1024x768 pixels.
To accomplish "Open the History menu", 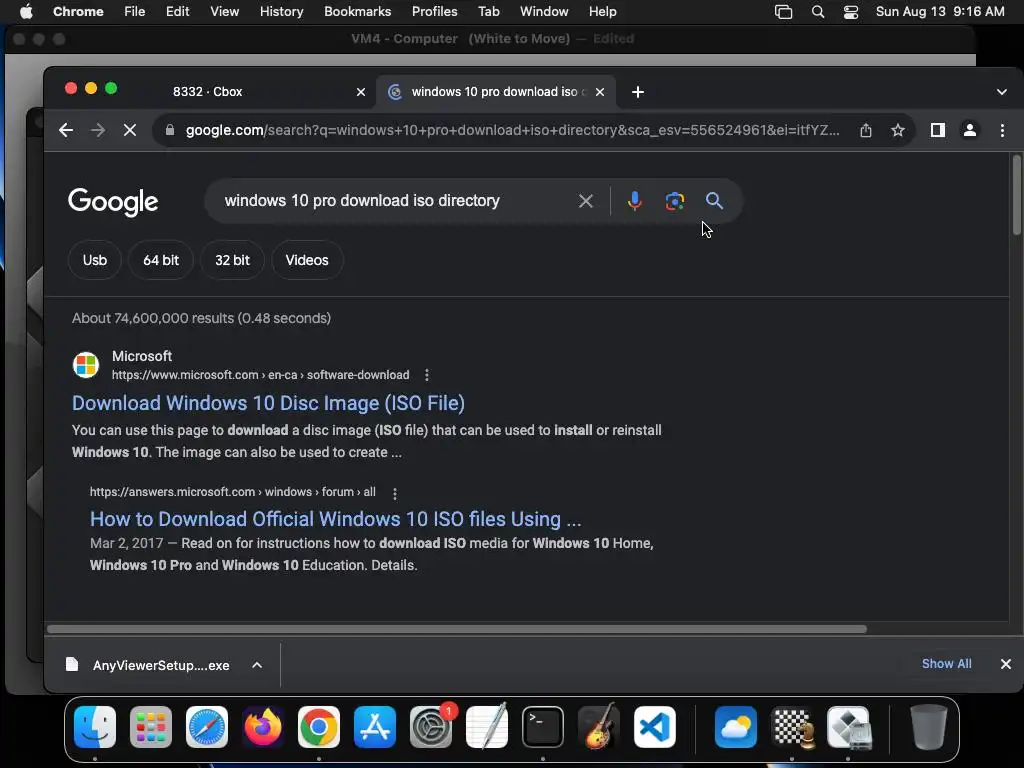I will (281, 12).
